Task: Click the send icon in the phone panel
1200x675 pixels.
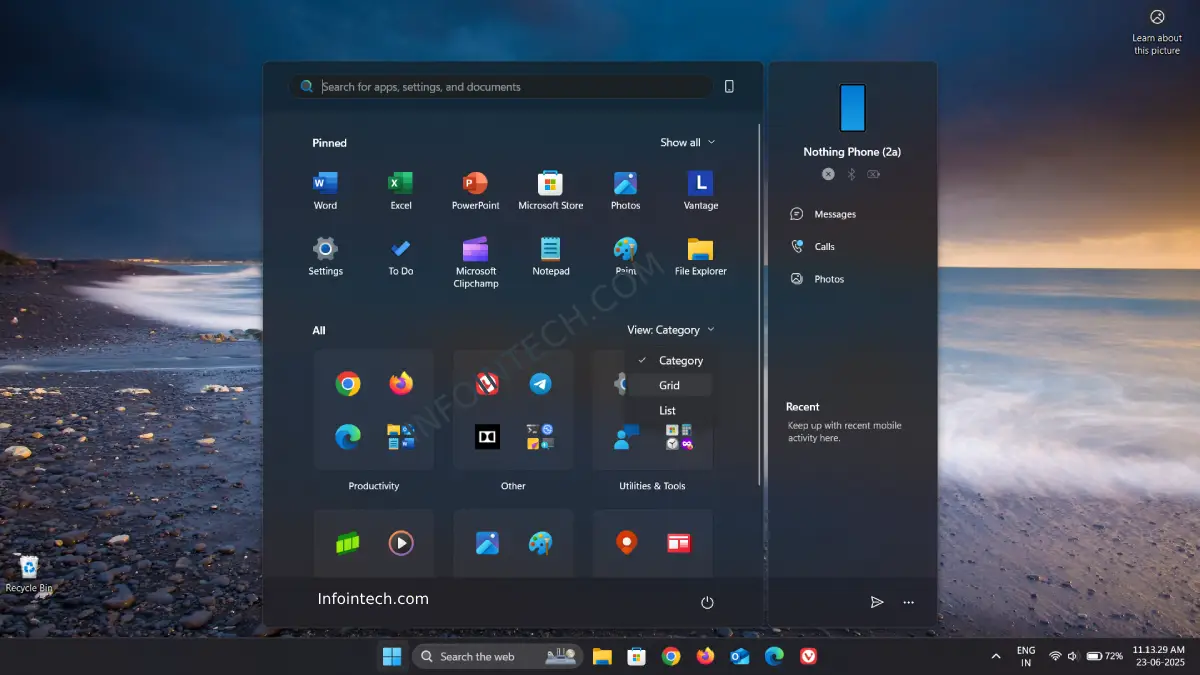Action: (x=877, y=602)
